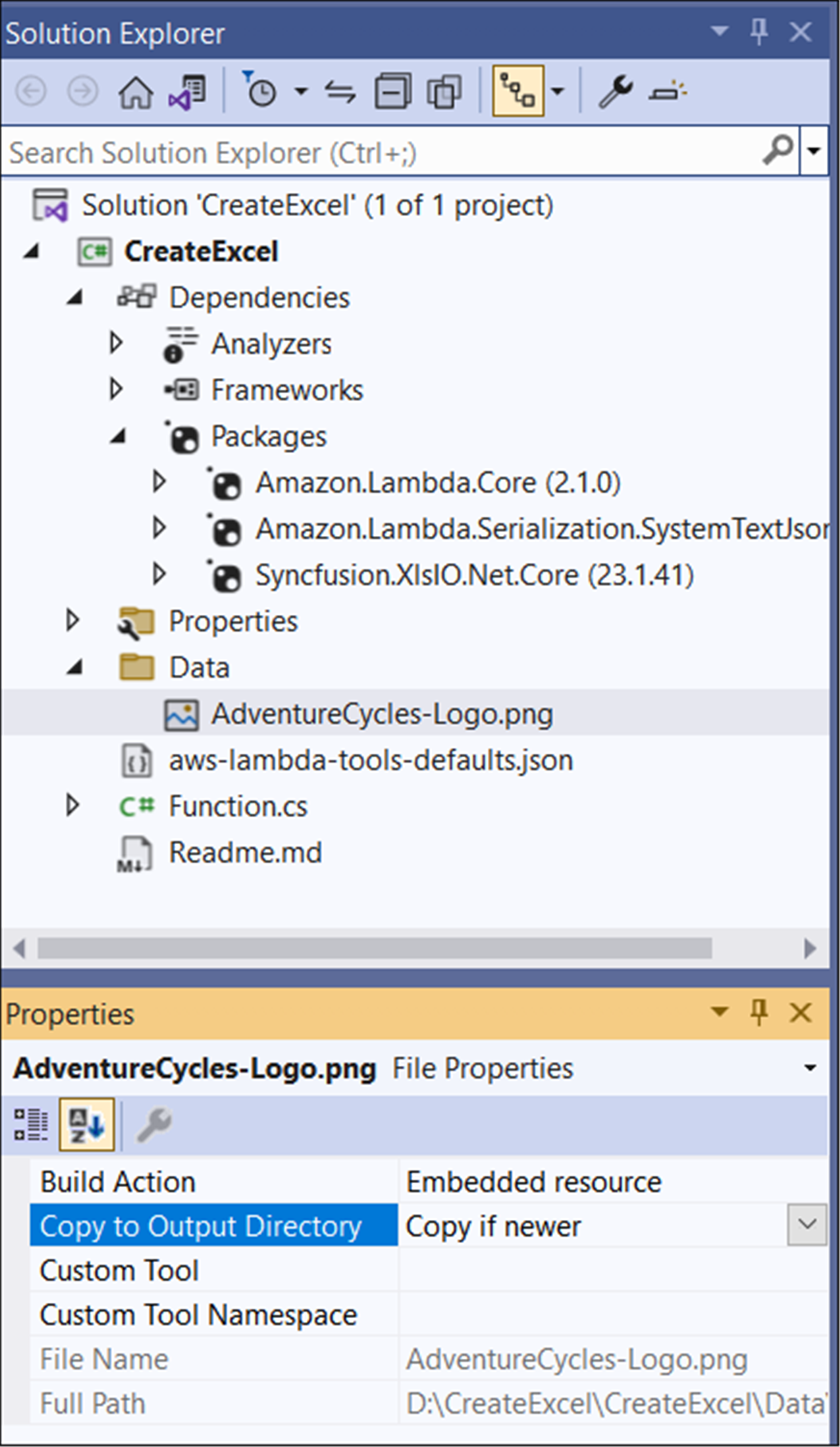The image size is (840, 1447).
Task: Select the Readme.md file
Action: [245, 852]
